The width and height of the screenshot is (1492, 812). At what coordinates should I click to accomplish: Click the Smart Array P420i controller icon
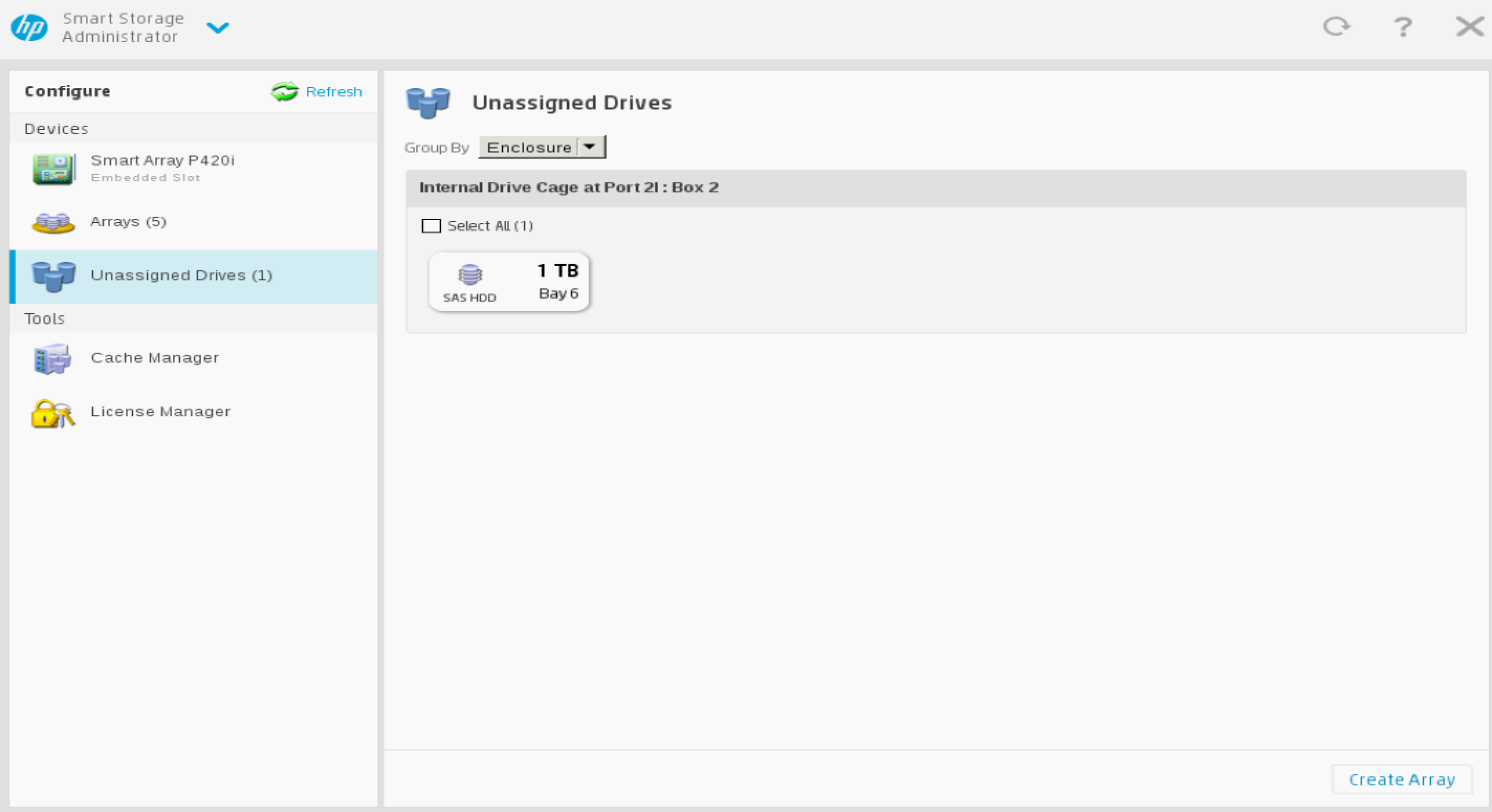(x=53, y=169)
